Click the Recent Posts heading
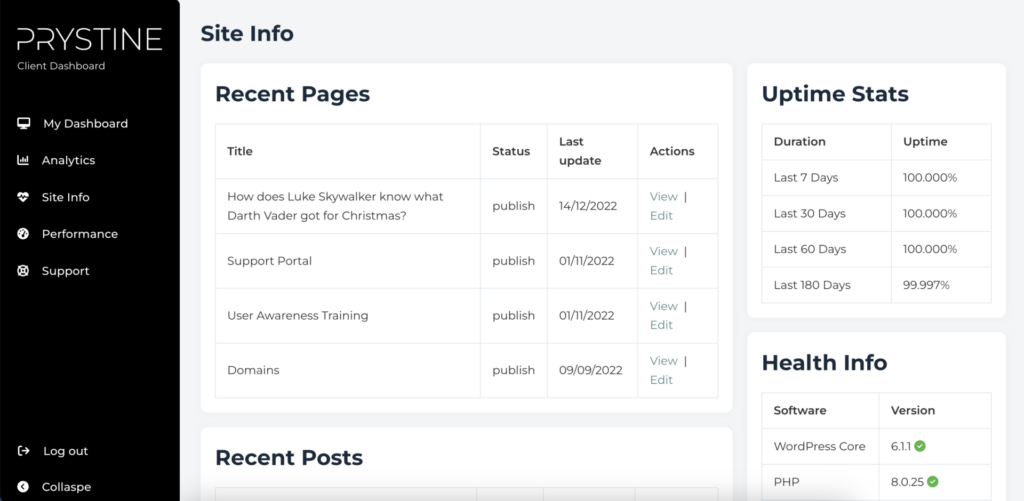Image resolution: width=1024 pixels, height=501 pixels. pos(289,457)
